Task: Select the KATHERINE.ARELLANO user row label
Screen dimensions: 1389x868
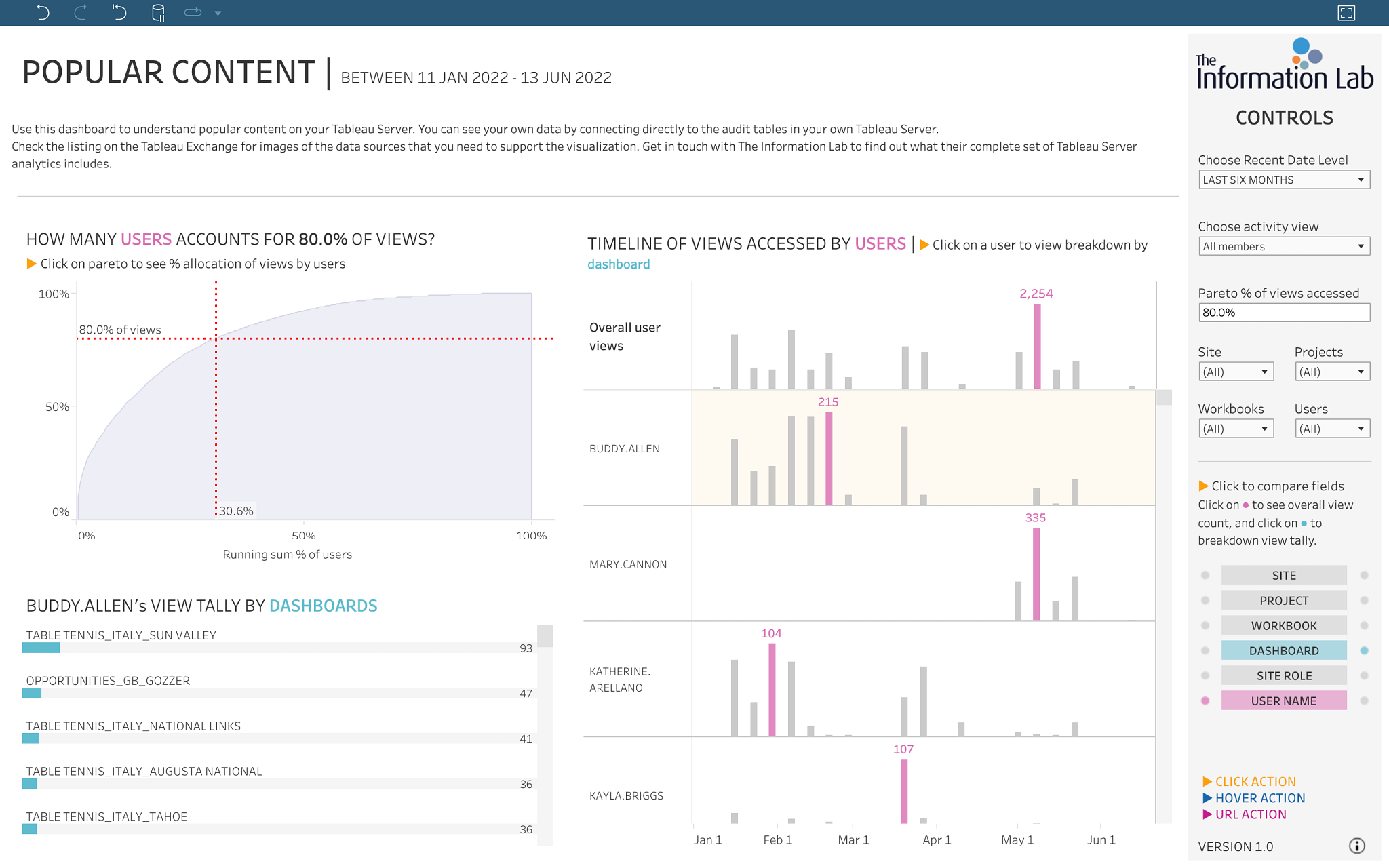Action: 620,679
